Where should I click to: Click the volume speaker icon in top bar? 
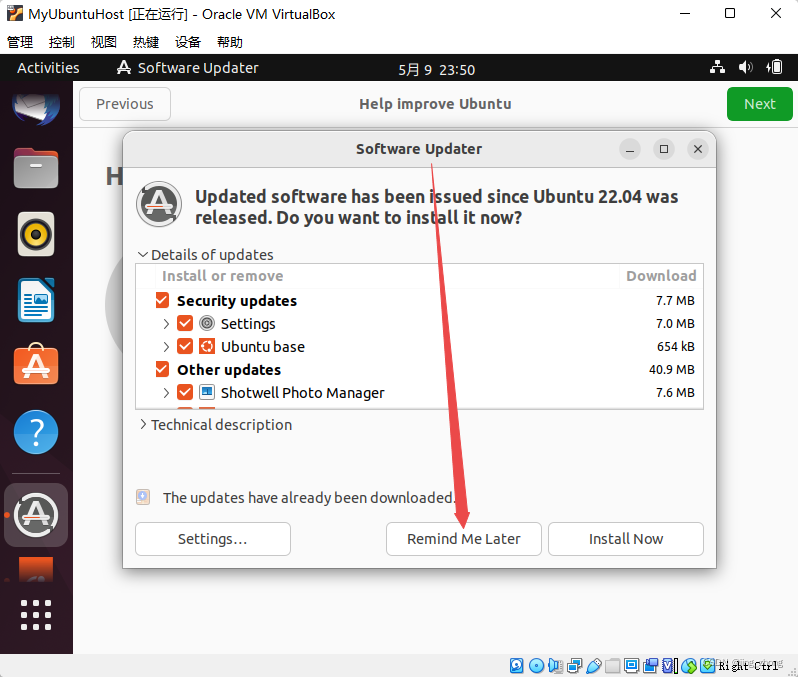[746, 67]
